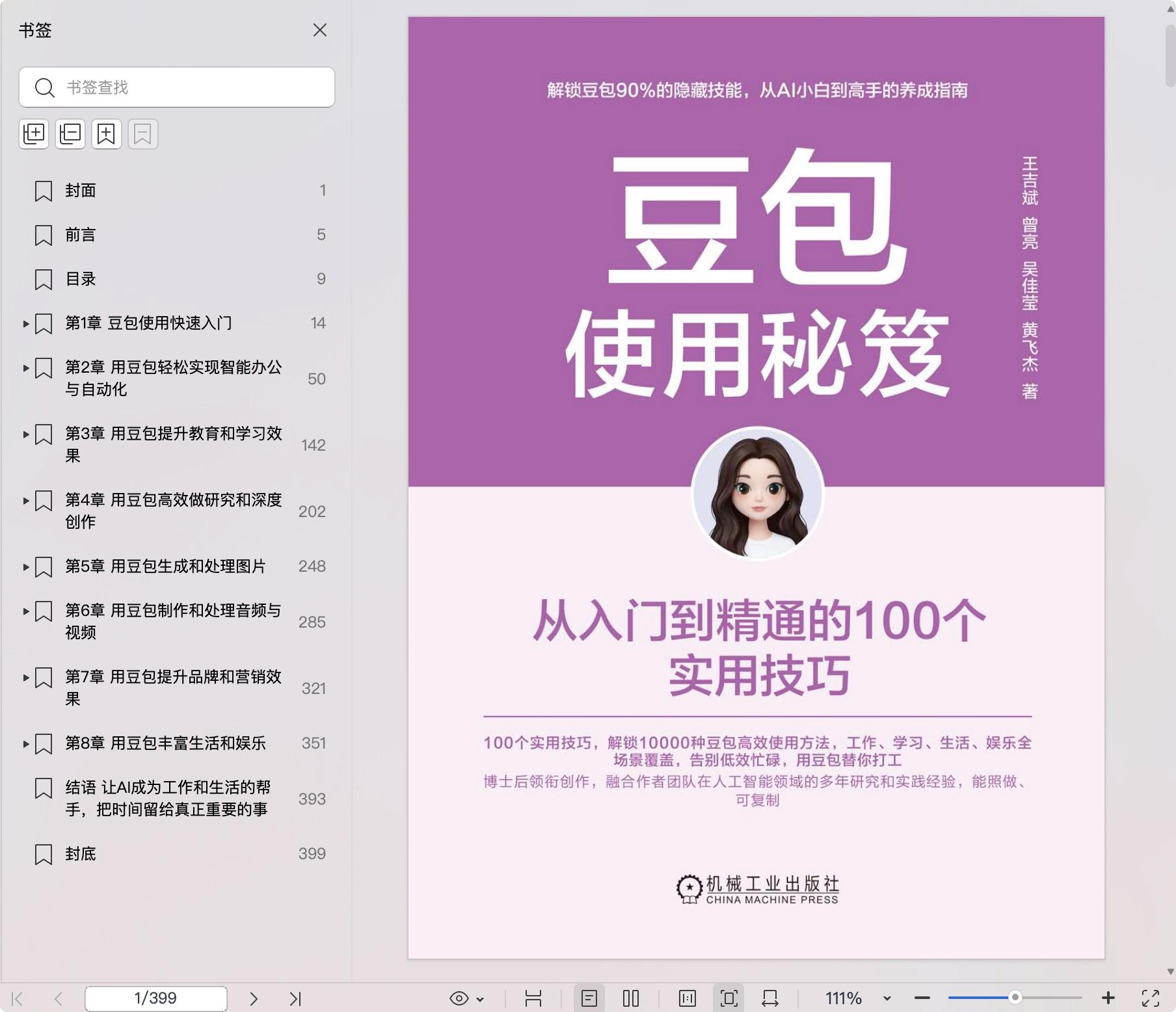Collapse all bookmarks icon

tap(70, 134)
